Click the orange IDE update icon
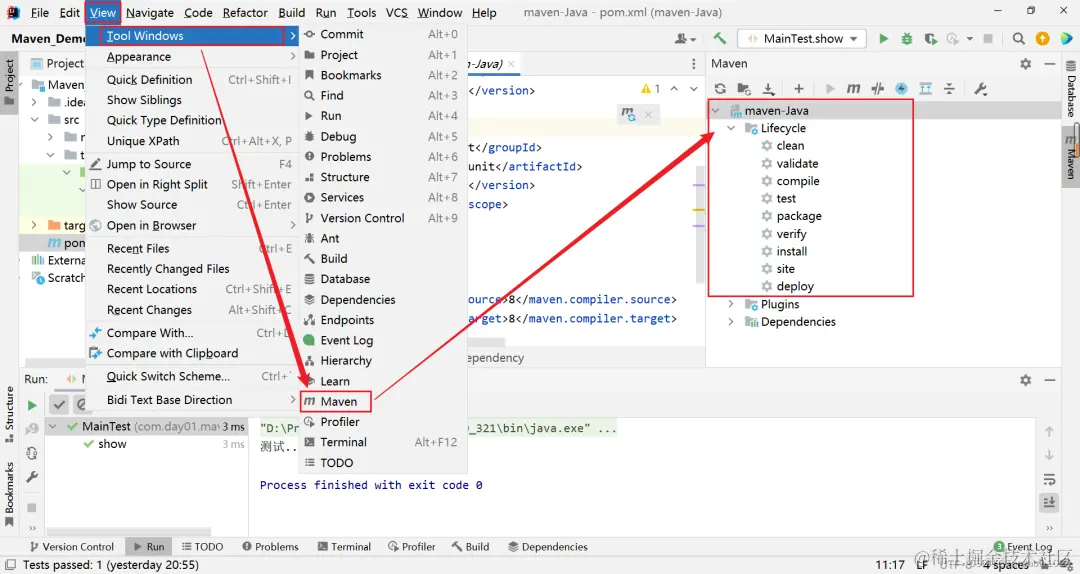 point(1042,39)
